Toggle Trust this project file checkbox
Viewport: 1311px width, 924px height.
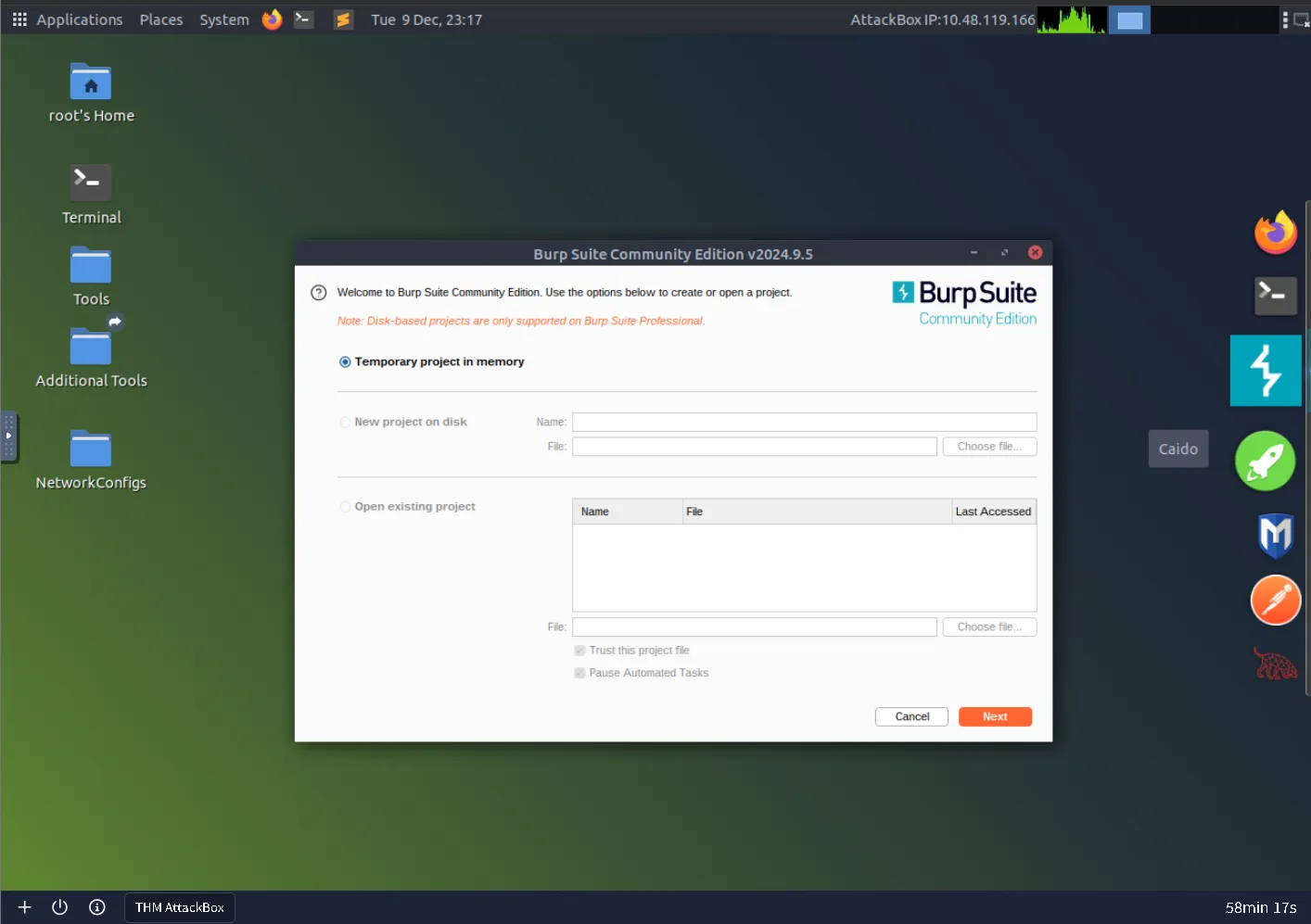click(579, 651)
